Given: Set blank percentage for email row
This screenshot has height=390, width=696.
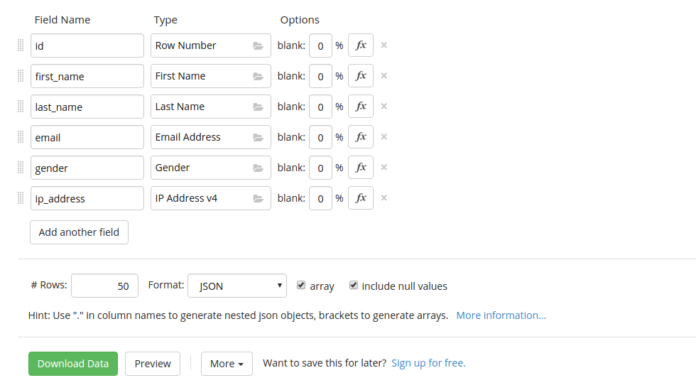Looking at the screenshot, I should coord(320,137).
